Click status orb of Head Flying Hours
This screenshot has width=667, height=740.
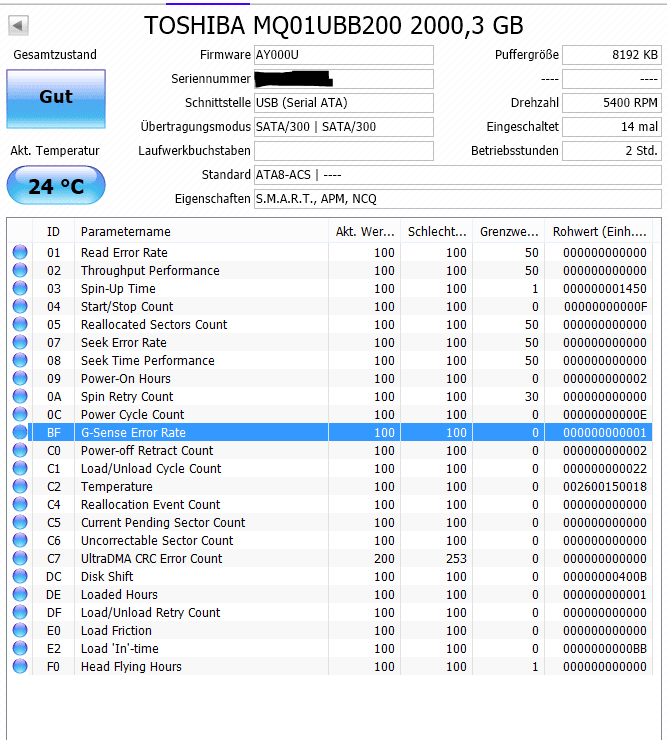(20, 666)
